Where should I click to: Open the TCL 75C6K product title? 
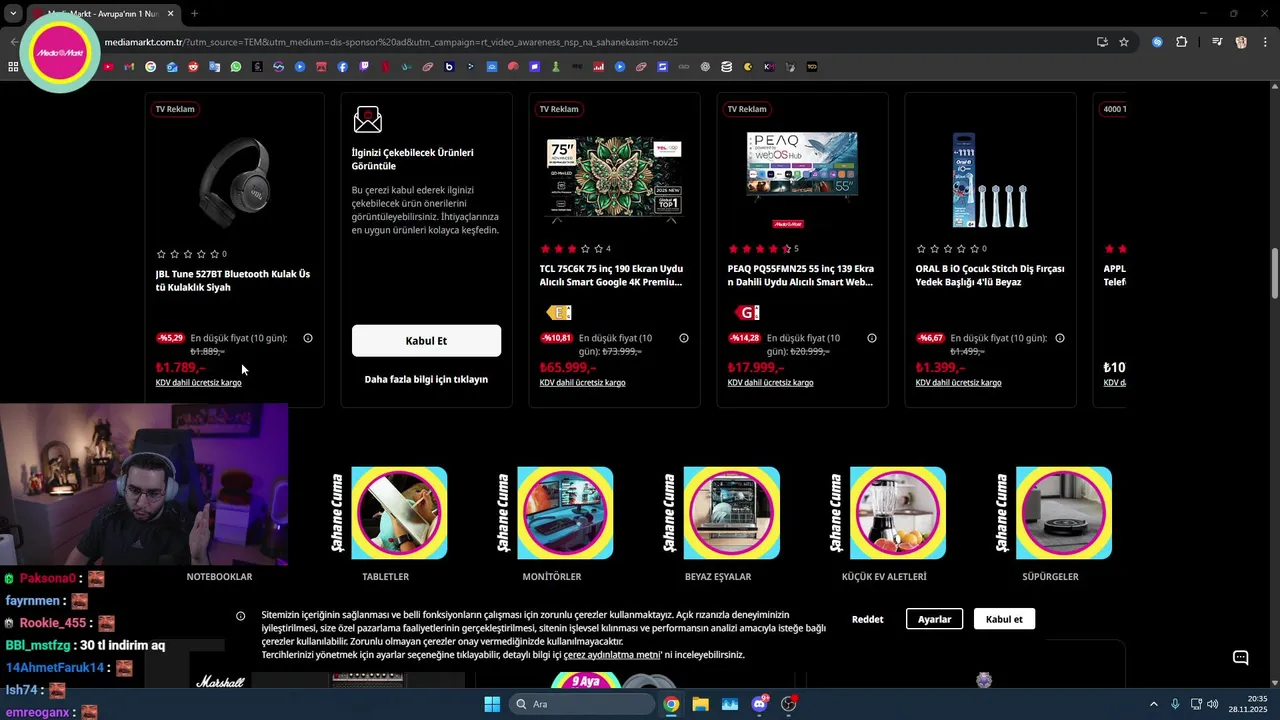coord(612,276)
